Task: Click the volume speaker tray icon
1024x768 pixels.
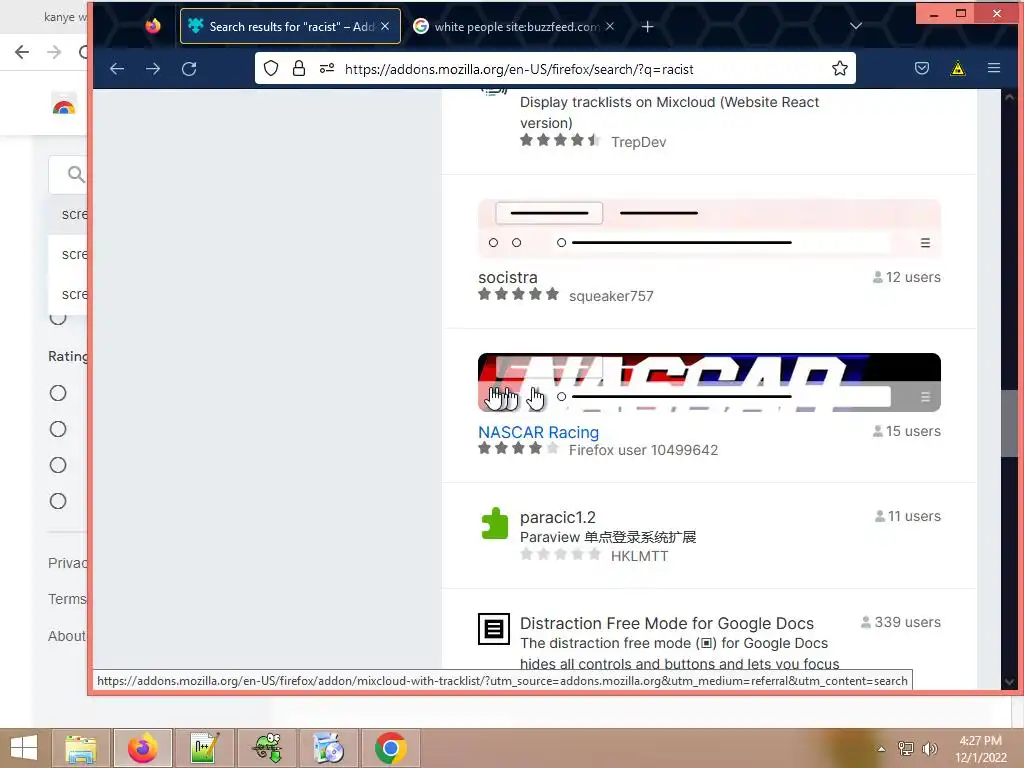Action: (x=929, y=748)
